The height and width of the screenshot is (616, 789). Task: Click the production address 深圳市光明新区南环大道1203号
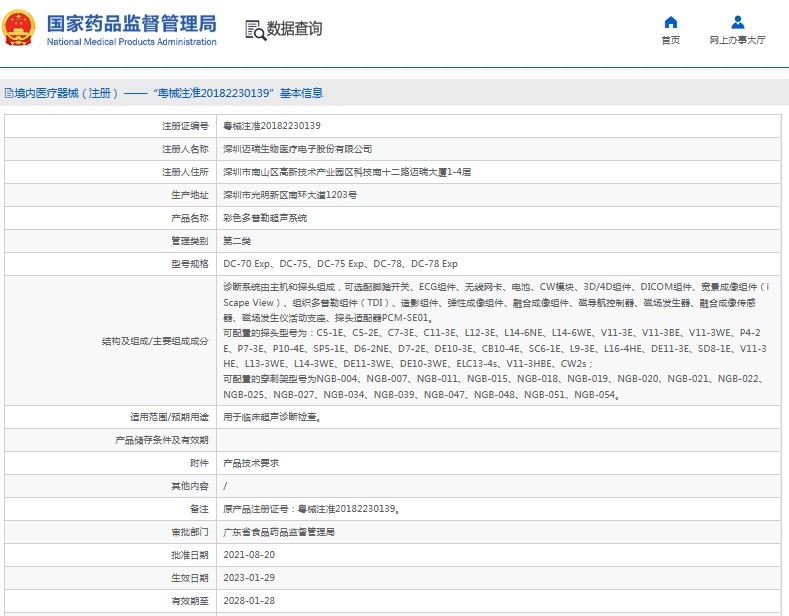tap(289, 195)
